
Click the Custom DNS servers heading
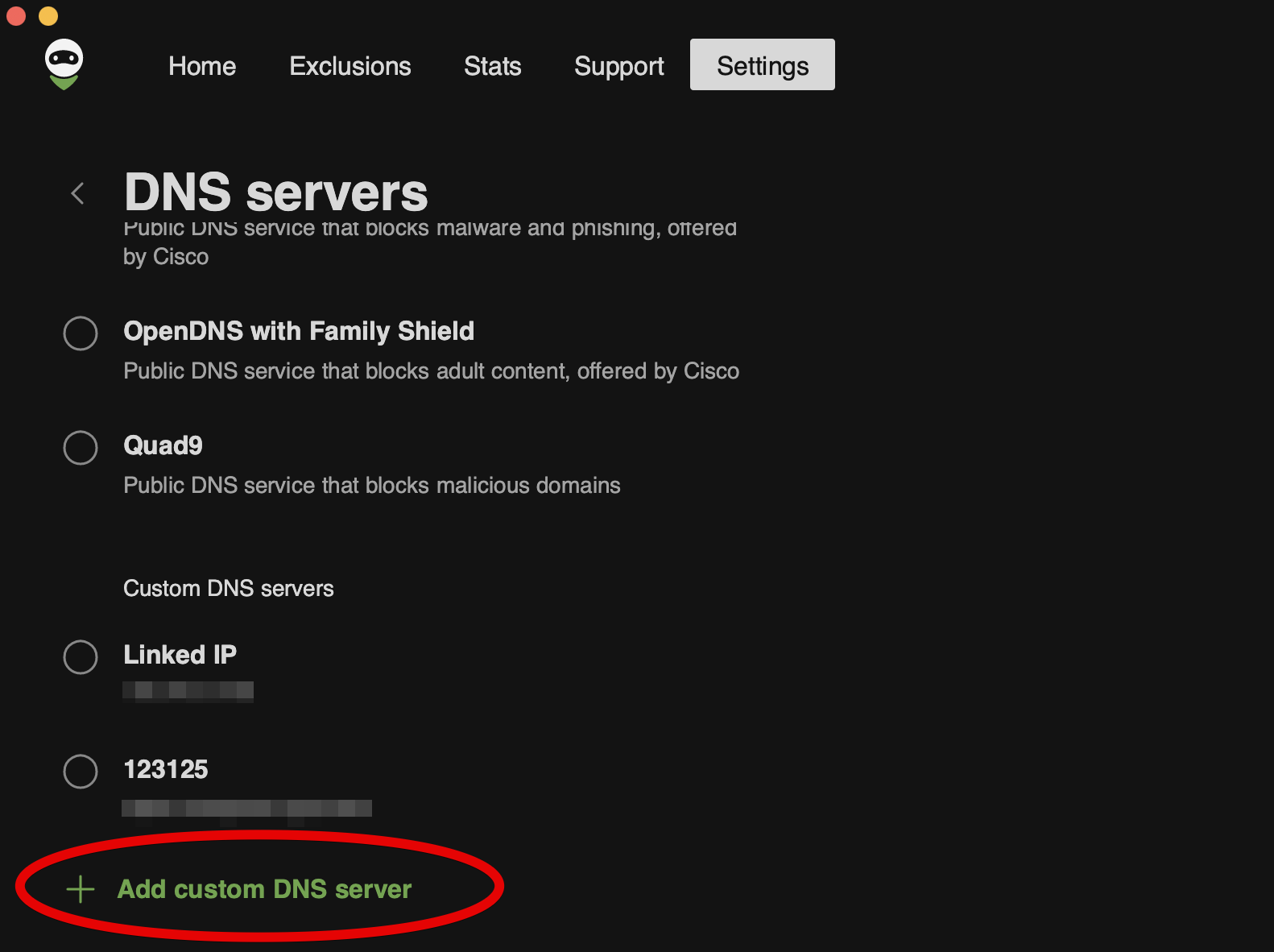[229, 589]
